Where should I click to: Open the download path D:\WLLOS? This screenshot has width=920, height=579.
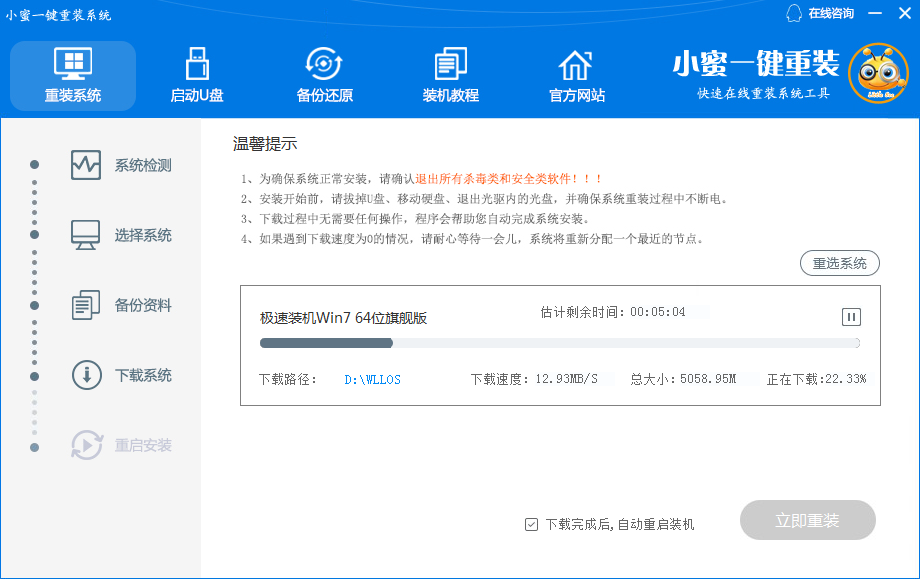point(372,380)
